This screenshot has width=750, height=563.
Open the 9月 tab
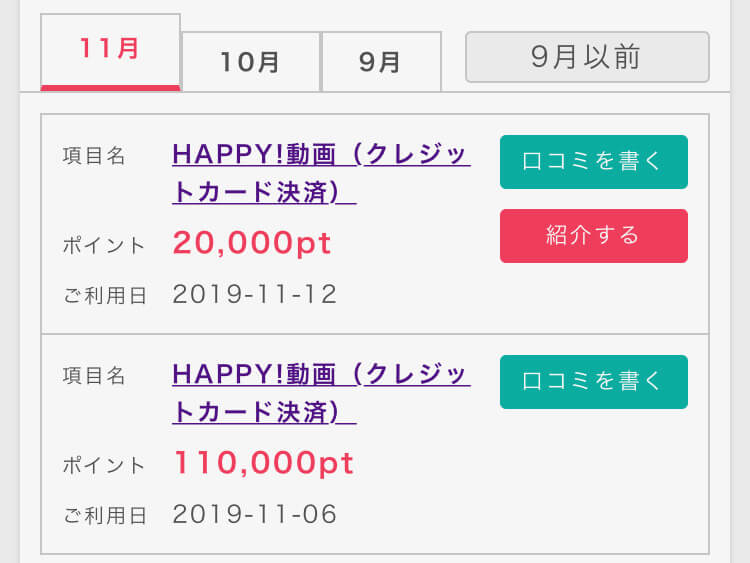click(x=380, y=62)
